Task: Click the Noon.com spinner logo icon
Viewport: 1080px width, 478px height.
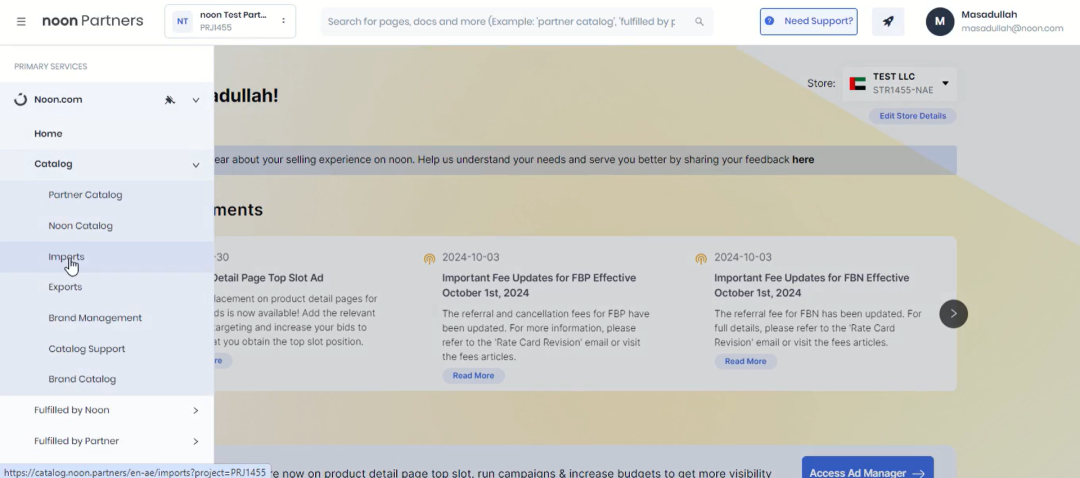Action: pyautogui.click(x=21, y=100)
